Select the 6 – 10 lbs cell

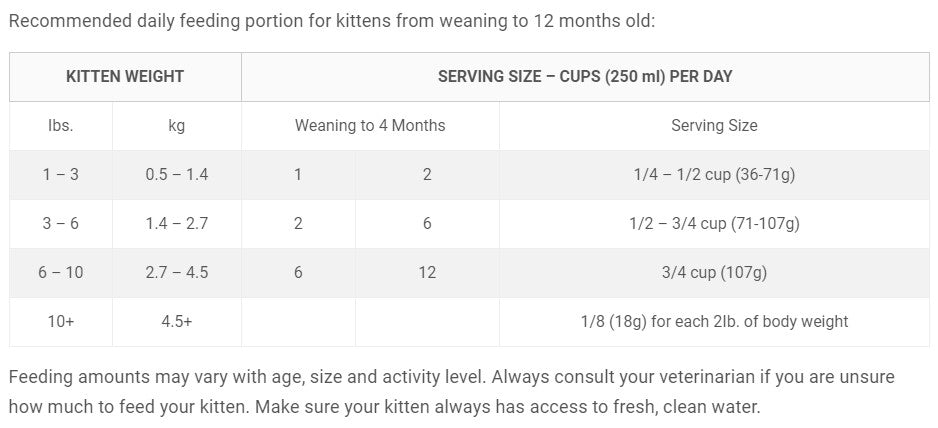[61, 273]
